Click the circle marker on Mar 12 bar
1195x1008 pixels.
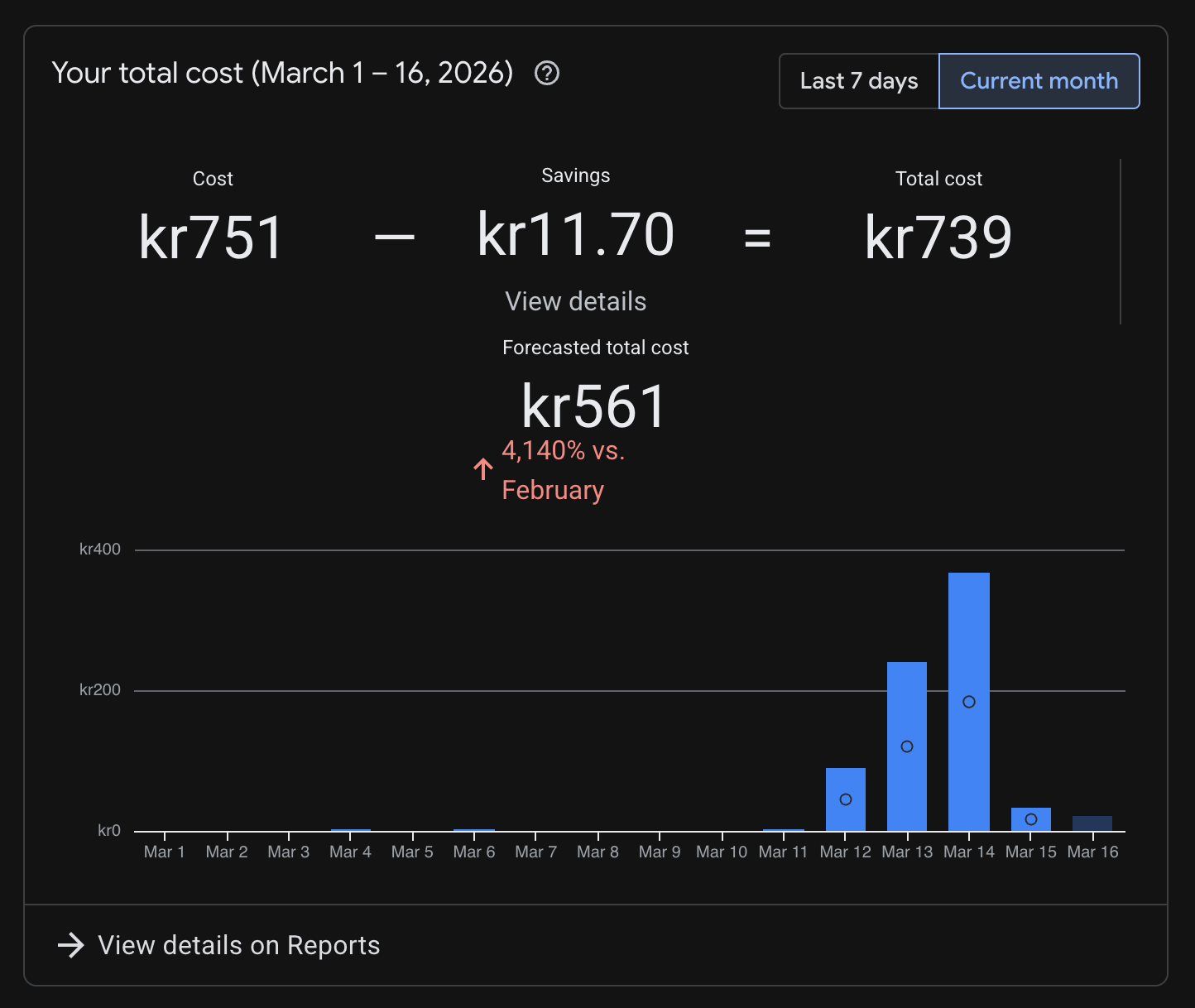(x=846, y=799)
